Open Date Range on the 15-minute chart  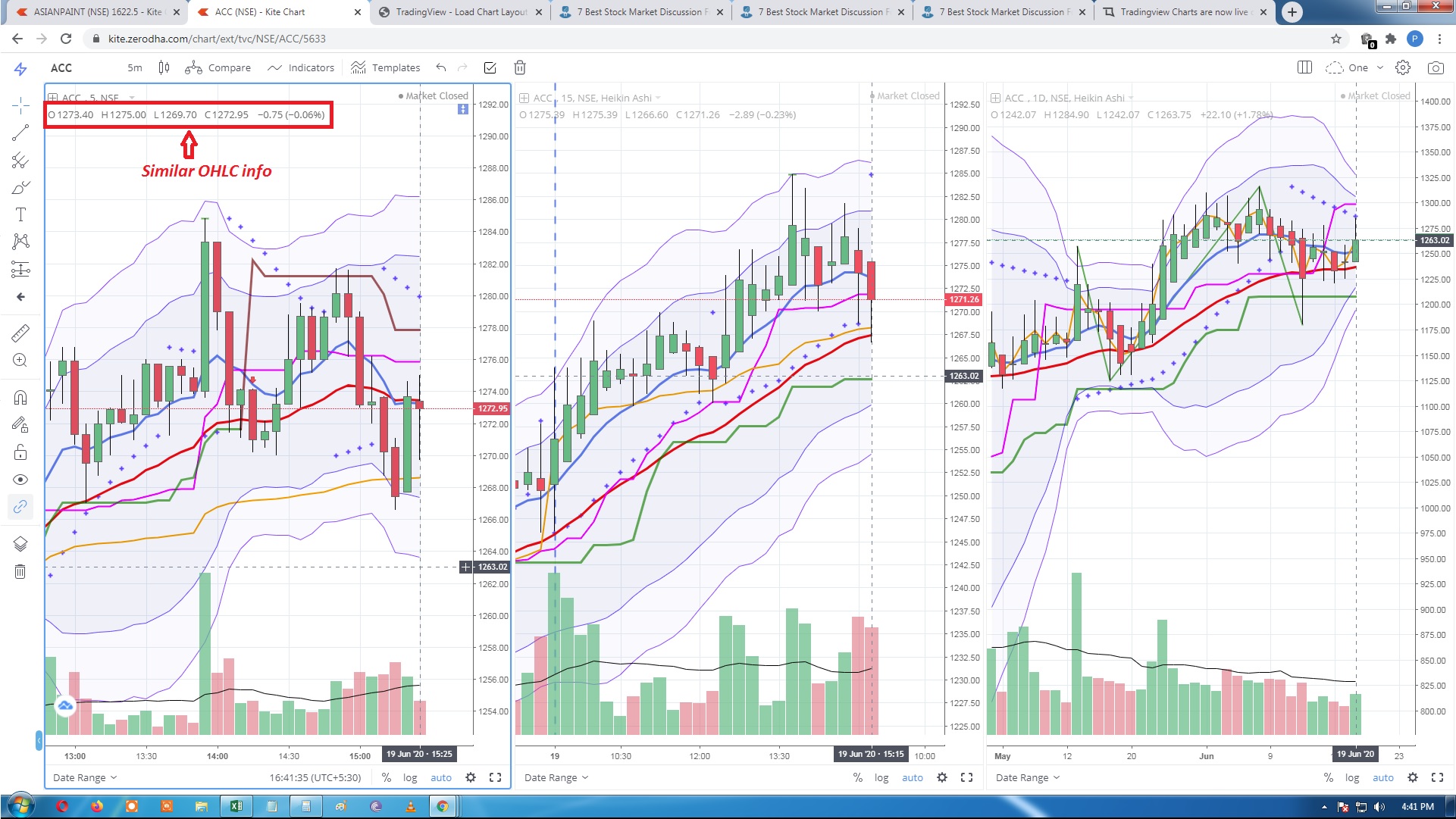(x=556, y=777)
